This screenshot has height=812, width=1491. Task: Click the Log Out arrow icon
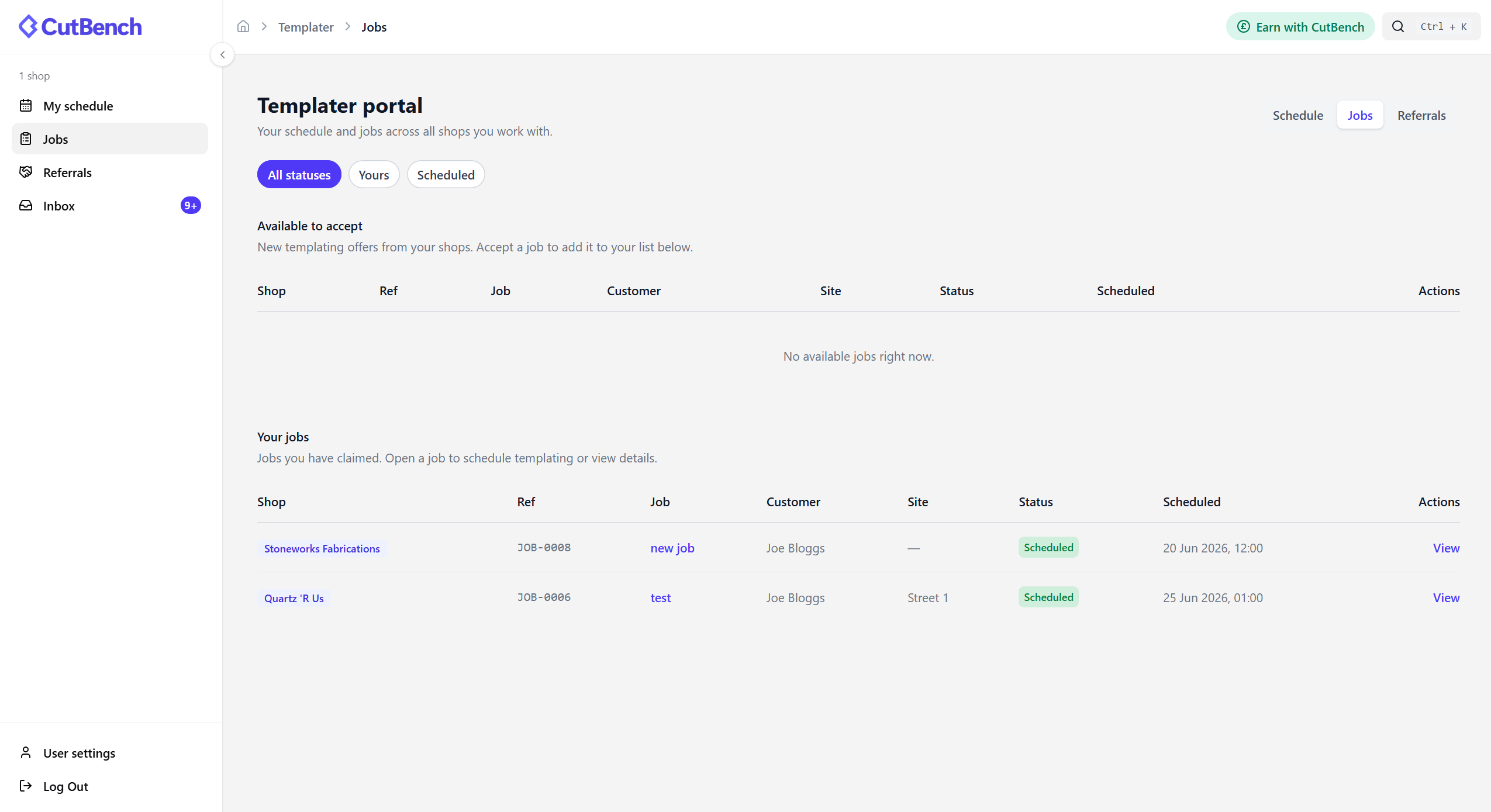point(26,786)
